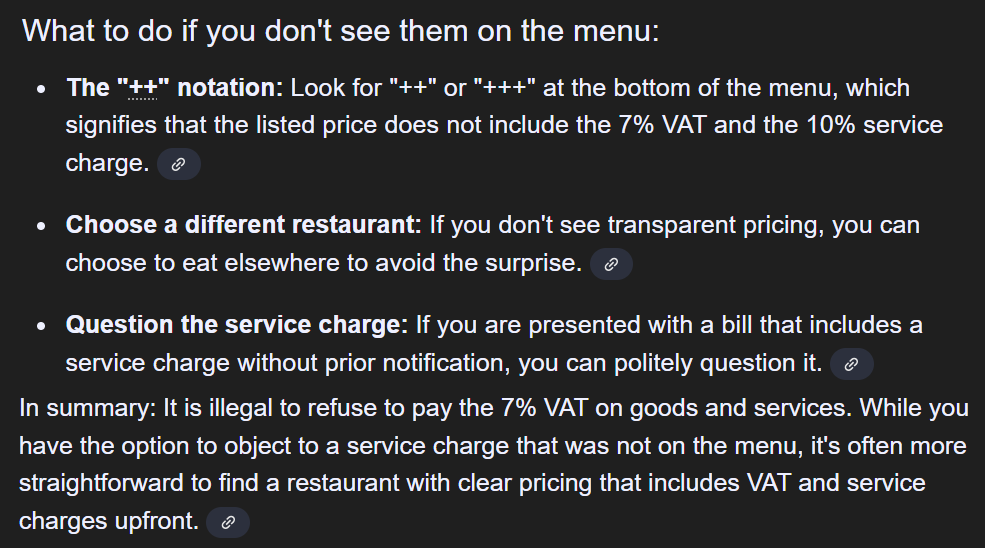This screenshot has width=985, height=548.
Task: Click the quoted "+++" text in the first bullet
Action: pyautogui.click(x=509, y=88)
